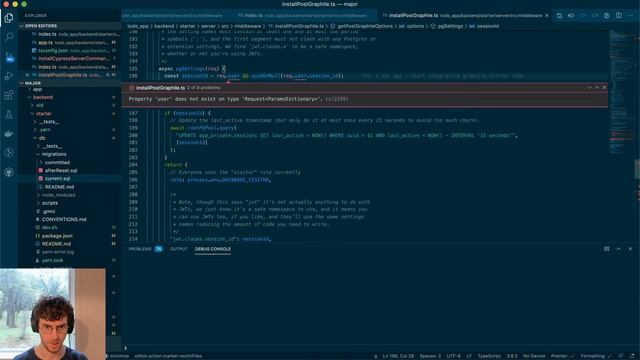Click the editor minimap
The image size is (640, 360).
tap(621, 92)
